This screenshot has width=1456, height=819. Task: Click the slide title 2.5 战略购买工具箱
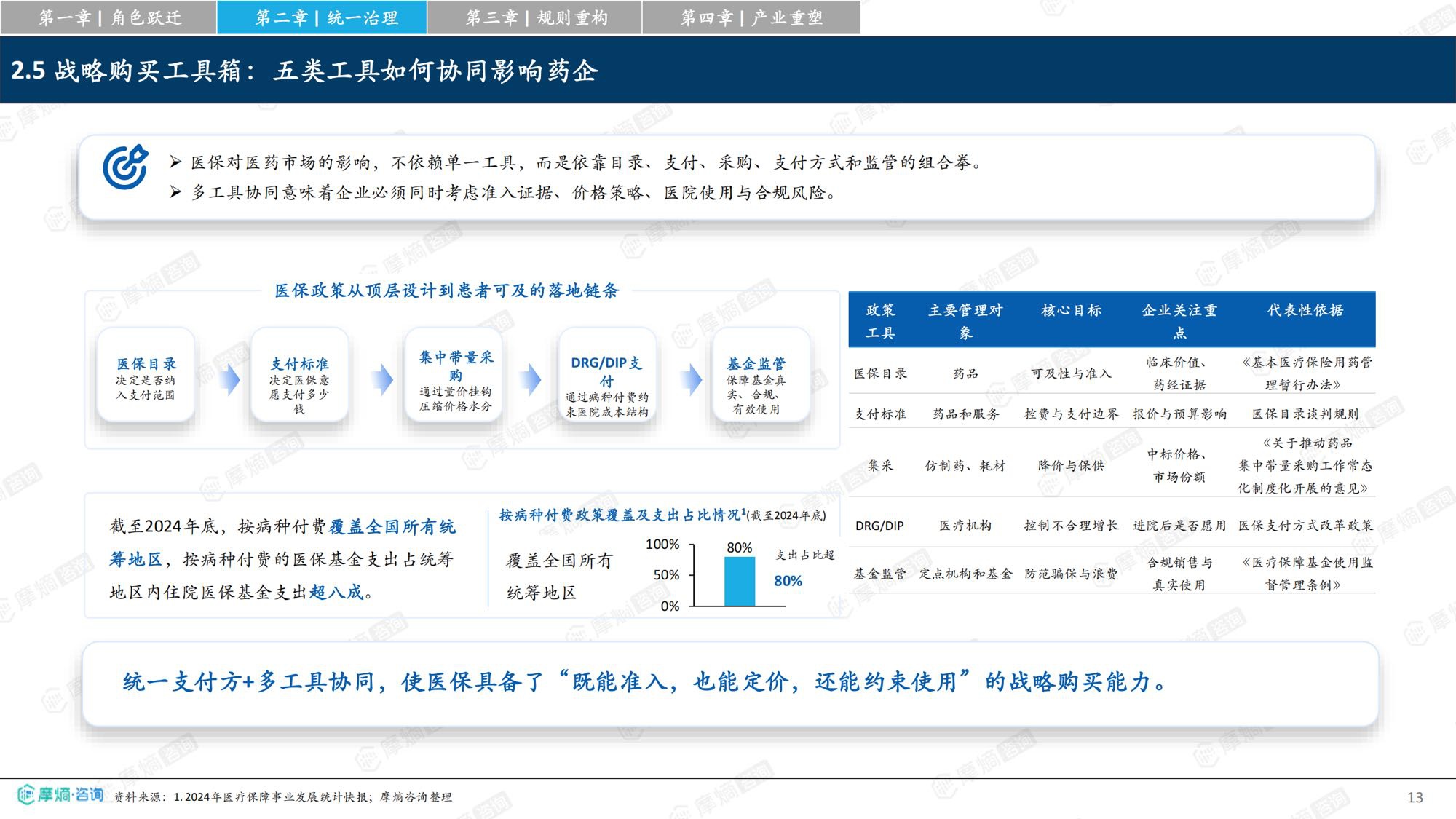point(304,71)
